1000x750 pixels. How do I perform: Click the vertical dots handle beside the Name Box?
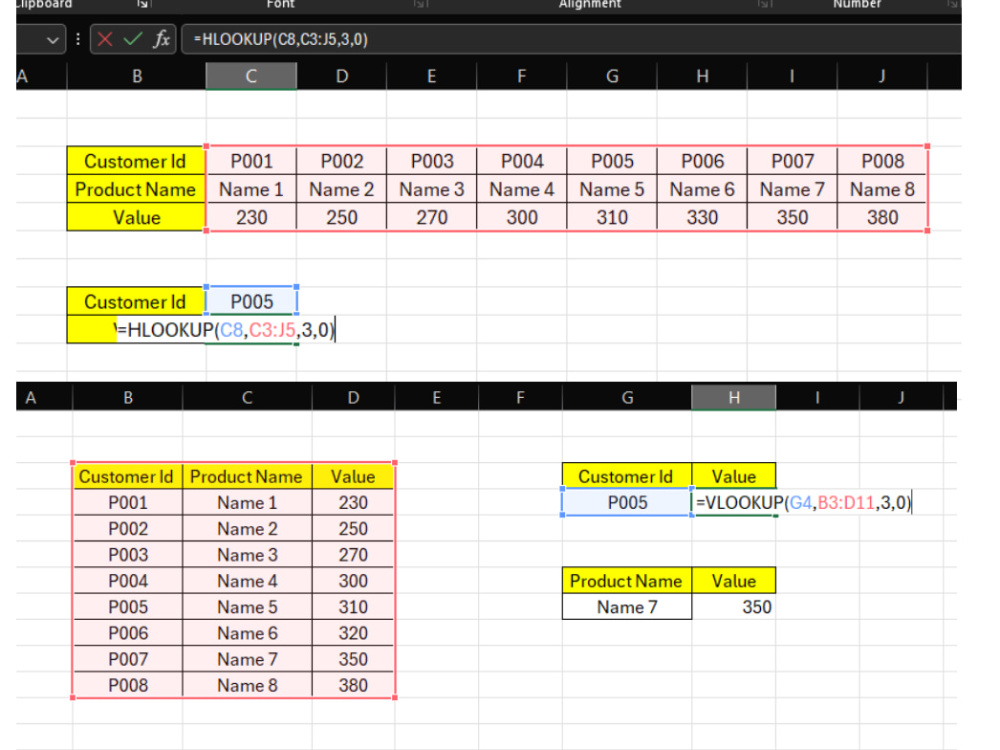78,40
